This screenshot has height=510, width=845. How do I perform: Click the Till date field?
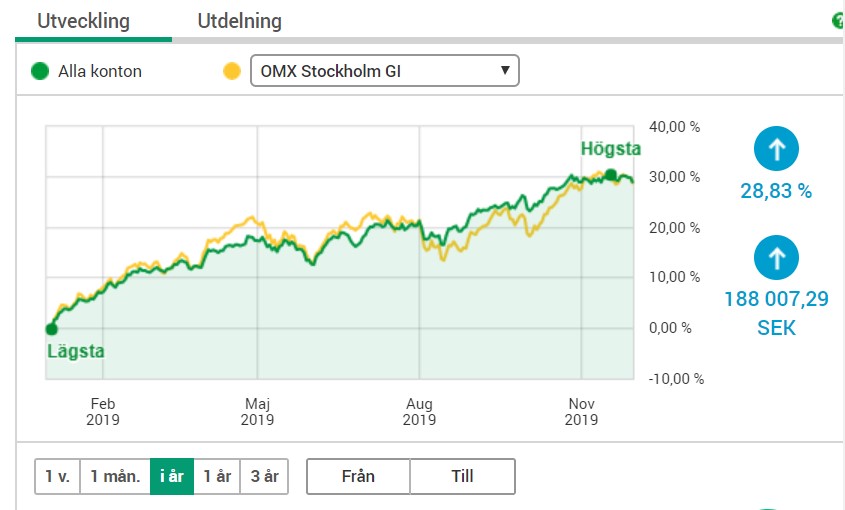462,476
